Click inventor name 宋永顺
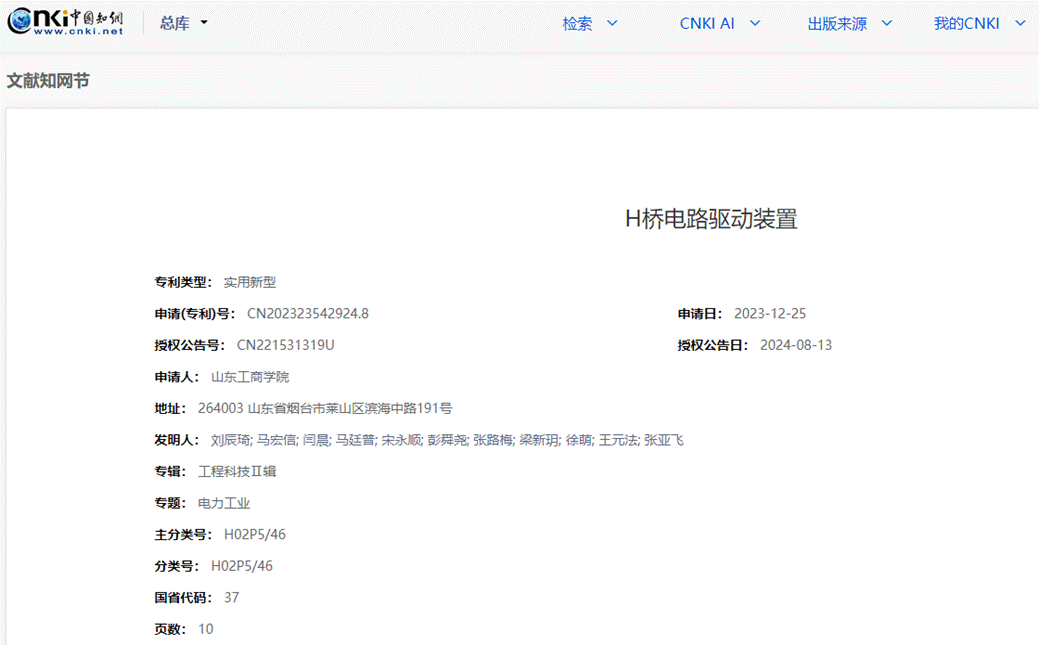Image resolution: width=1039 pixels, height=645 pixels. click(x=400, y=440)
